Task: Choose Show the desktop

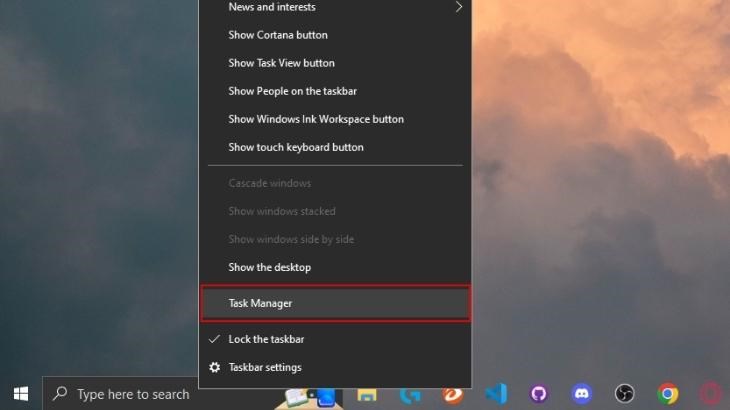Action: [x=335, y=267]
